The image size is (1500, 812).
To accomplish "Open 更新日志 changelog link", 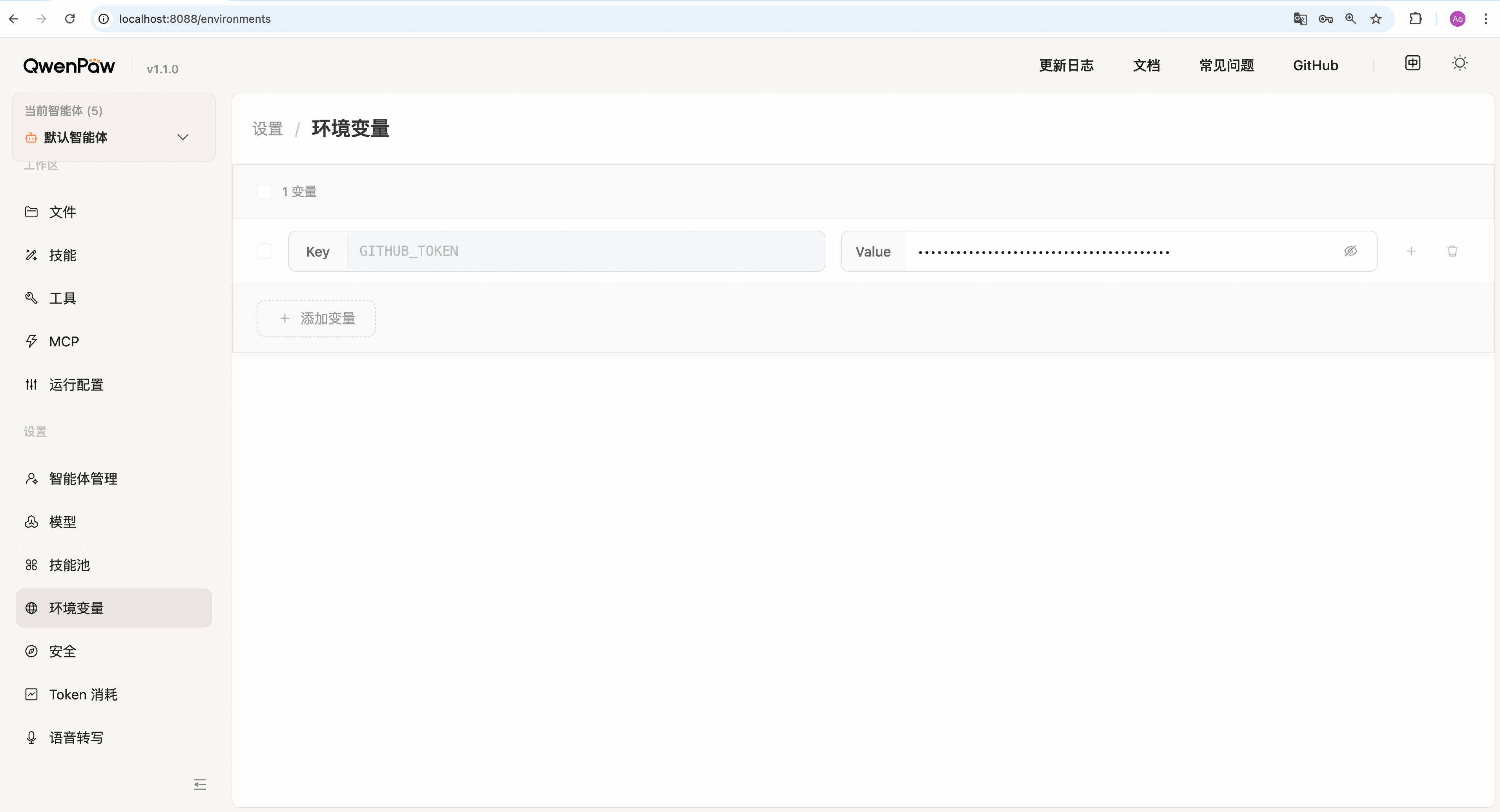I will click(1066, 65).
